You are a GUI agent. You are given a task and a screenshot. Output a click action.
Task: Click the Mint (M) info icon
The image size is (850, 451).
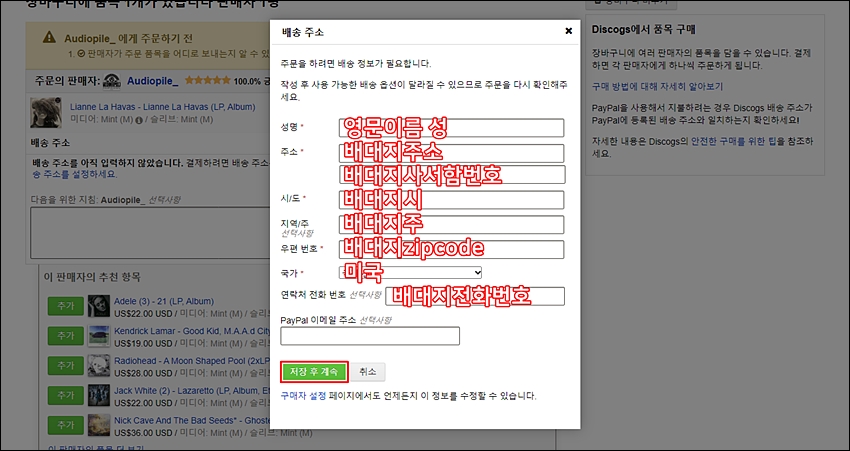pyautogui.click(x=139, y=120)
